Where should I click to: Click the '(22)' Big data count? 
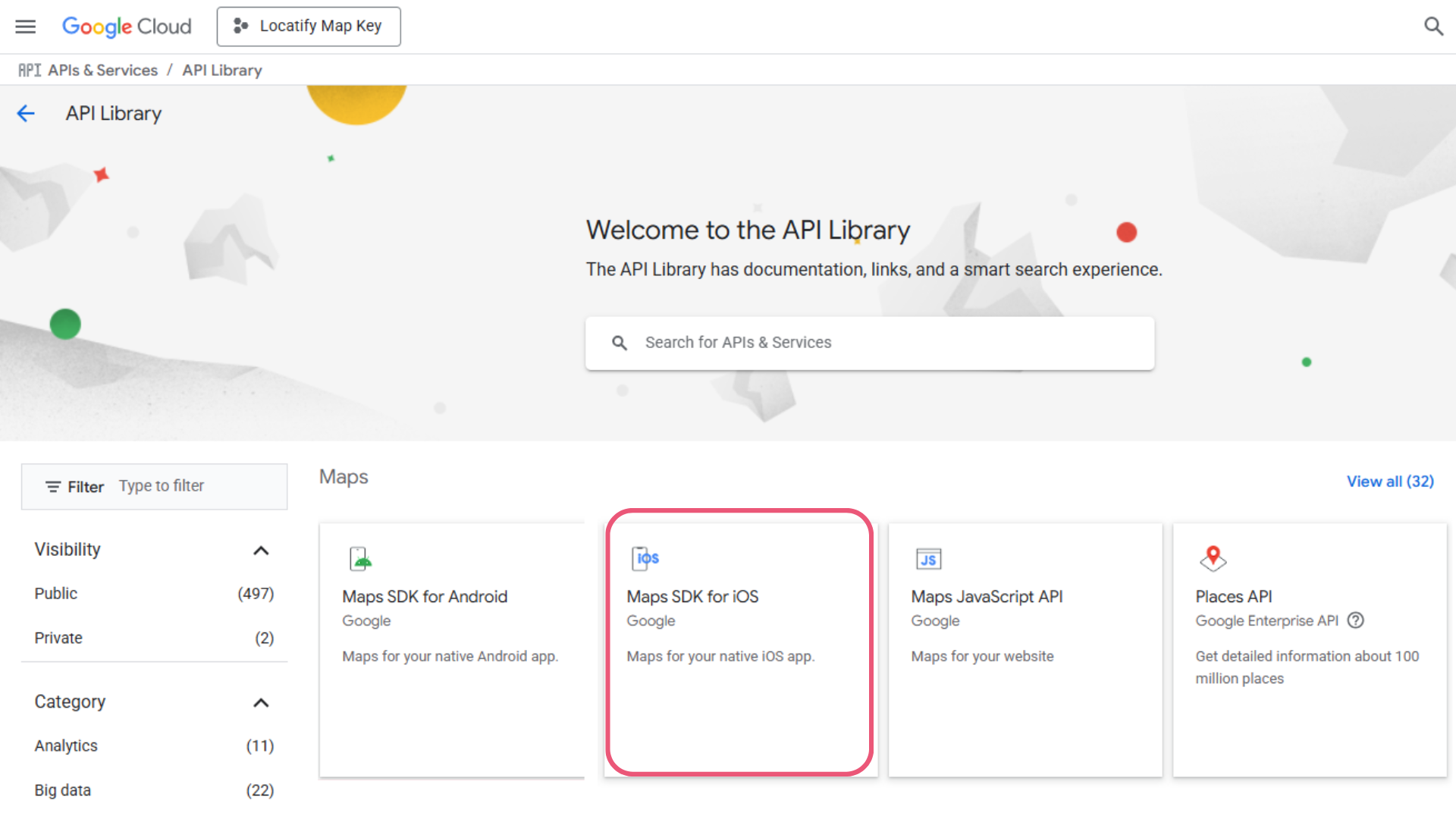260,790
